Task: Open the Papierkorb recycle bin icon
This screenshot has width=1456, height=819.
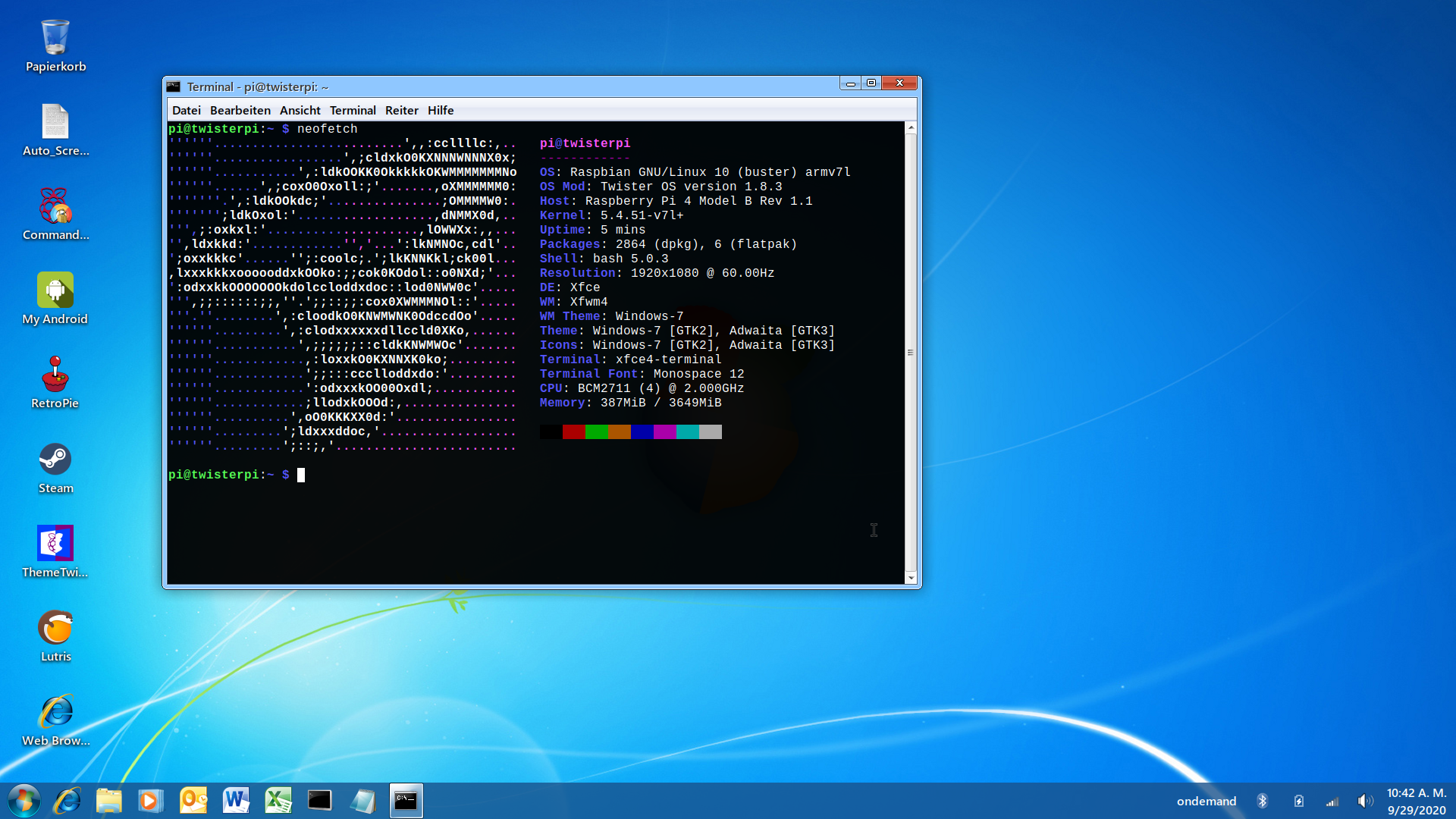Action: point(55,45)
